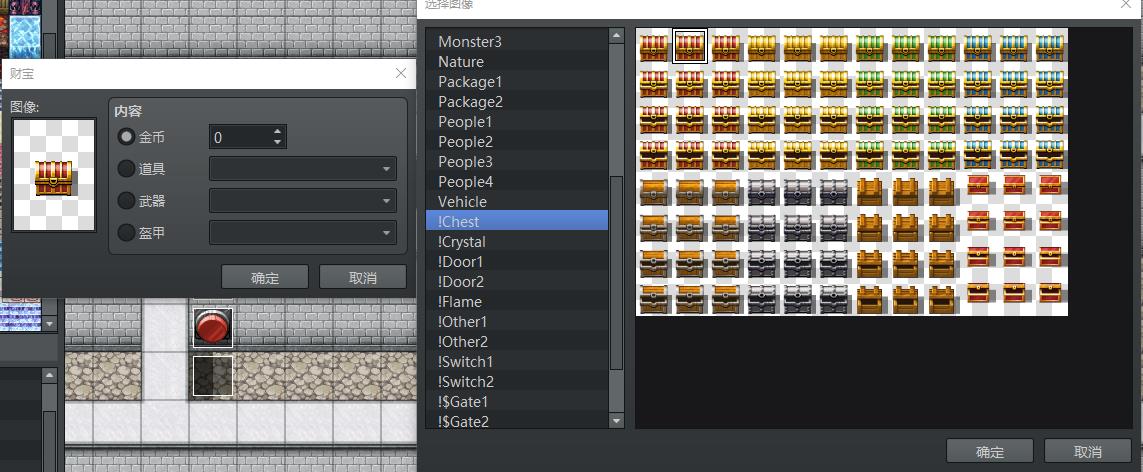The height and width of the screenshot is (472, 1143).
Task: Pick the first open red chest in the fourth row
Action: 654,154
